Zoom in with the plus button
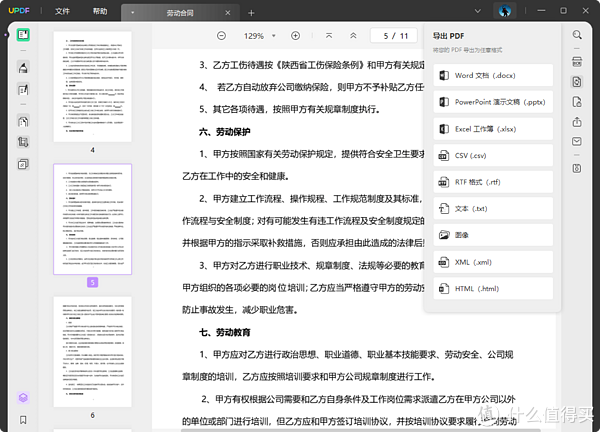Image resolution: width=600 pixels, height=432 pixels. 297,36
